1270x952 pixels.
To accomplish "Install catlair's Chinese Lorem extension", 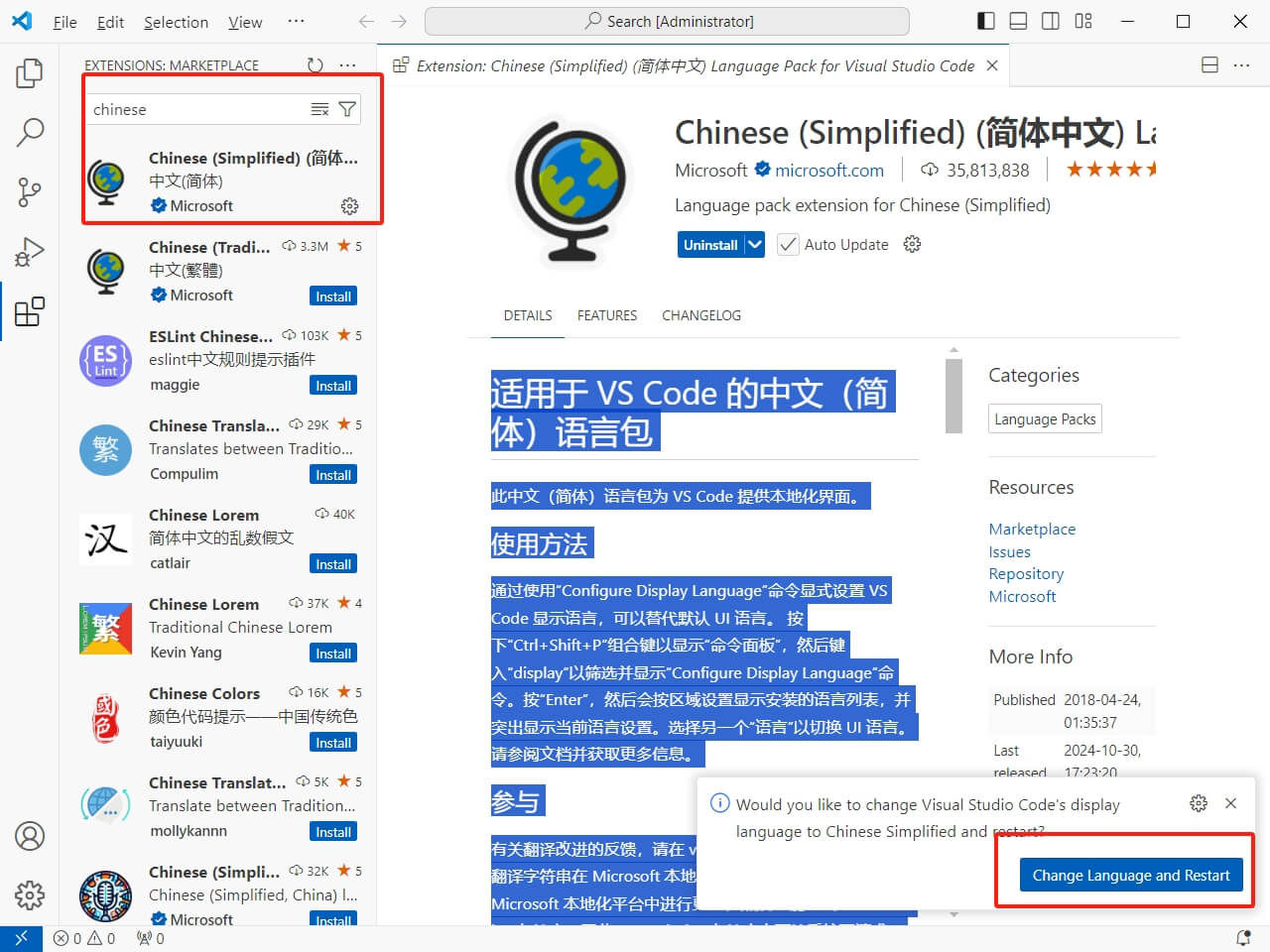I will pos(333,564).
